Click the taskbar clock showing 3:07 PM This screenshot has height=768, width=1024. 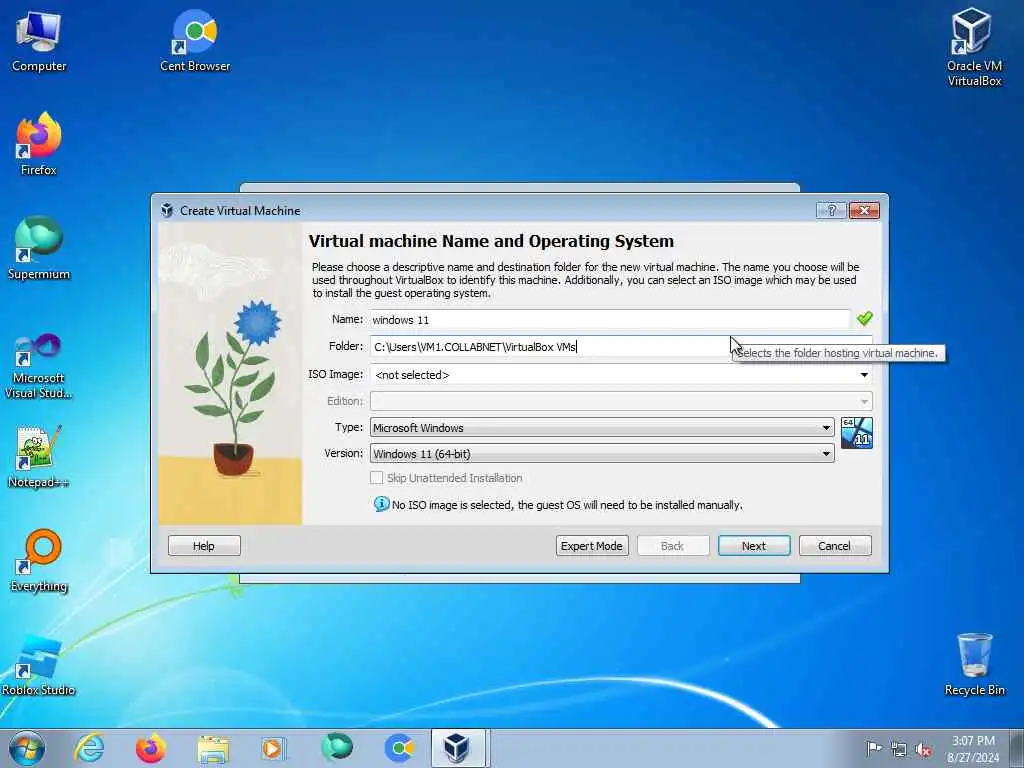pyautogui.click(x=973, y=749)
